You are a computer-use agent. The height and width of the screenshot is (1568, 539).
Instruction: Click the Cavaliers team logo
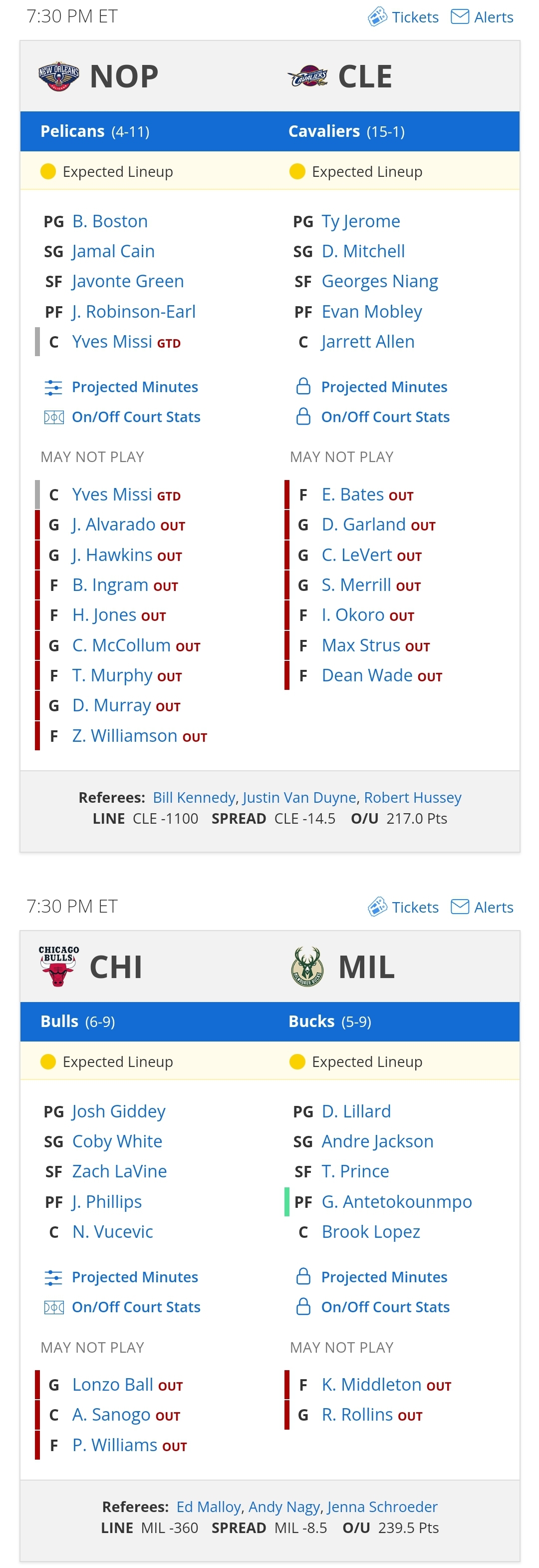(x=308, y=77)
